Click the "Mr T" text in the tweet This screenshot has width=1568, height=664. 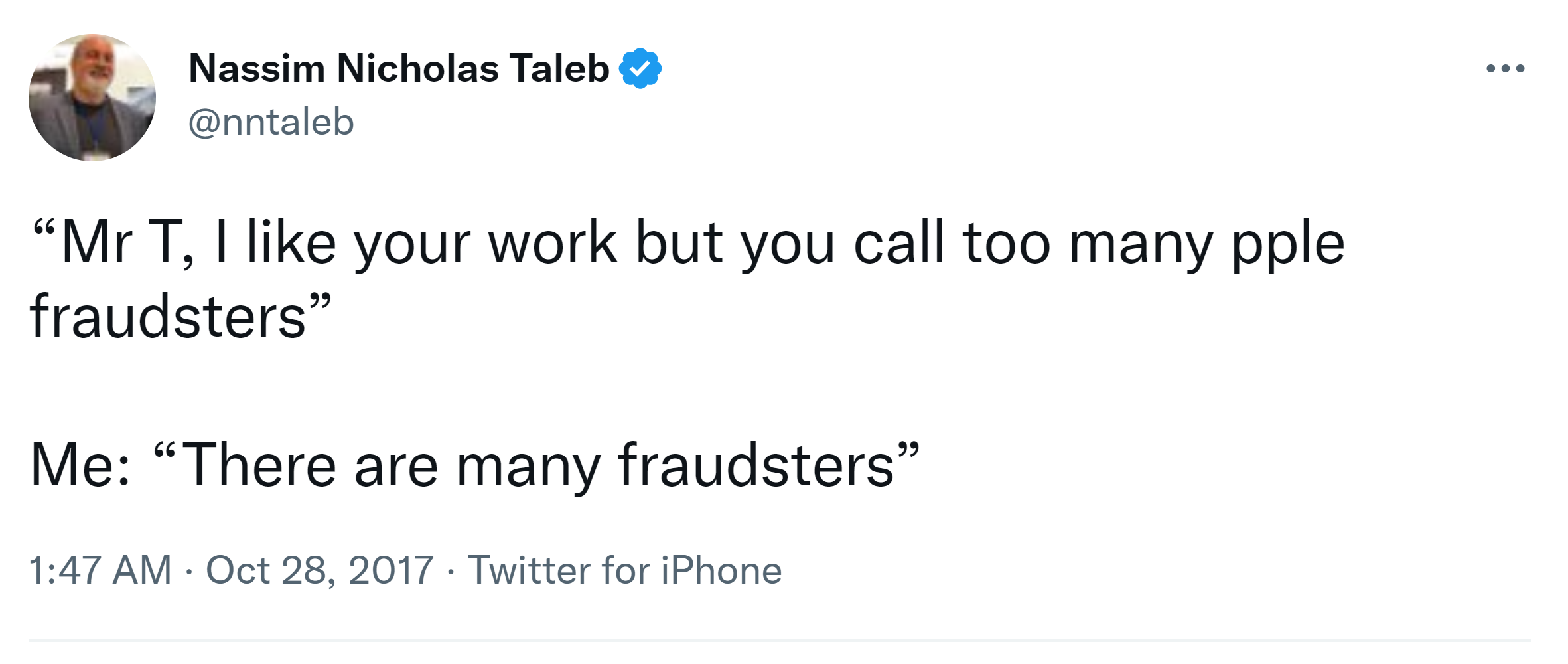pyautogui.click(x=118, y=244)
